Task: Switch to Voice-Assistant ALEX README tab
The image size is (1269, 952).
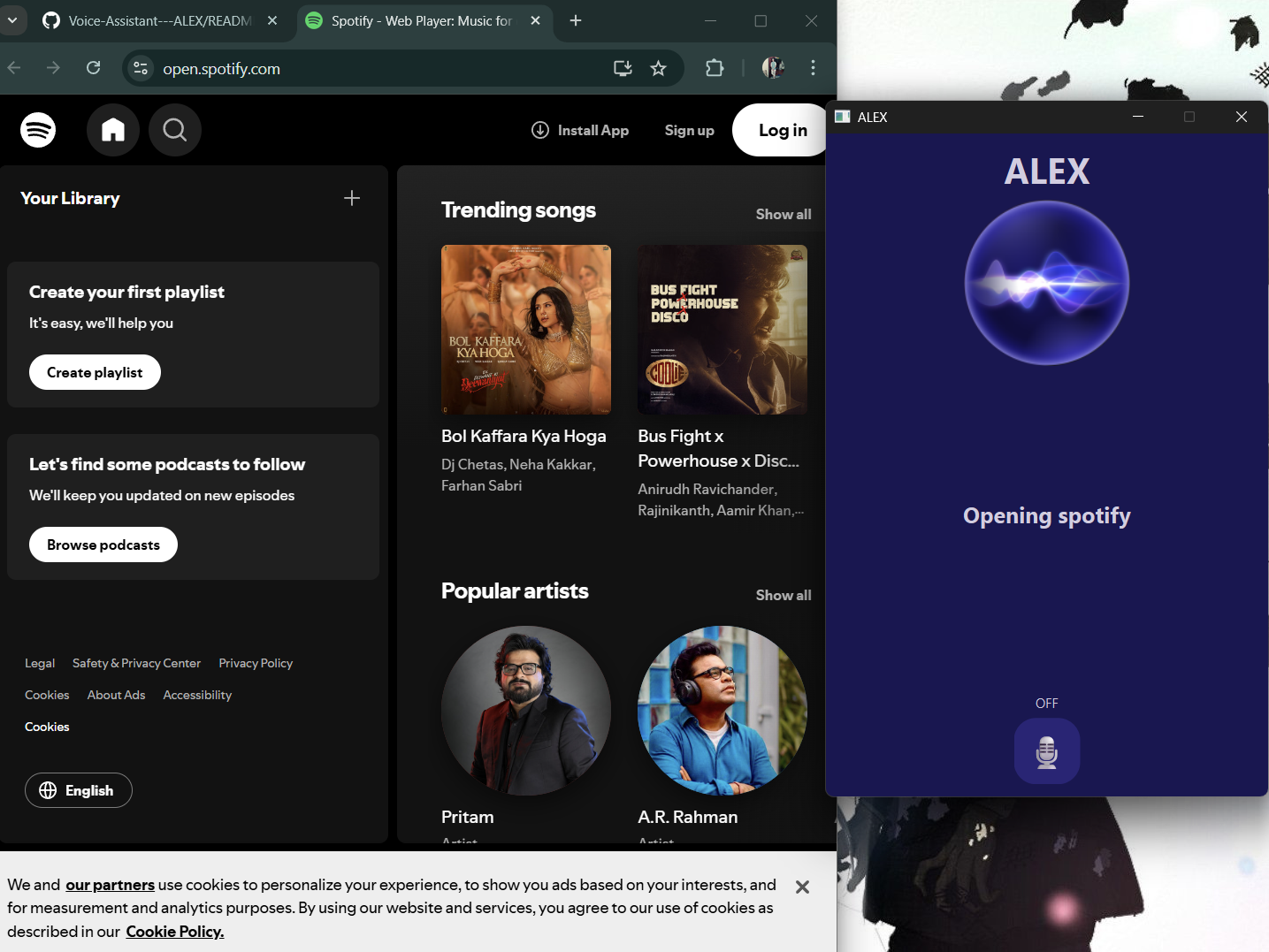Action: (x=159, y=20)
